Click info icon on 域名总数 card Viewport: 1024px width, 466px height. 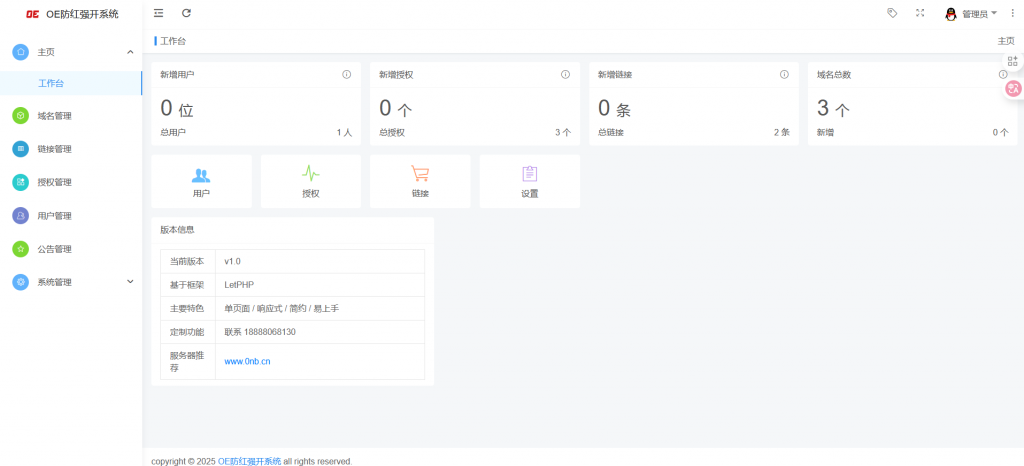click(x=1003, y=74)
